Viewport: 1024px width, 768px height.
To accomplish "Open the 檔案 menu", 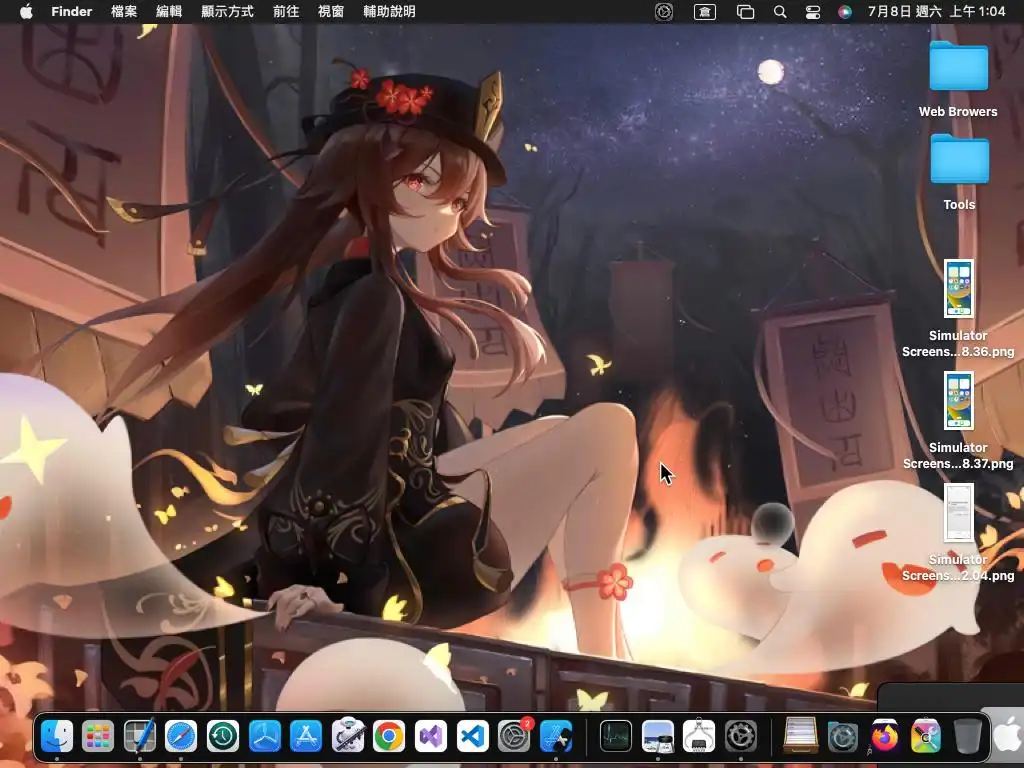I will click(124, 11).
